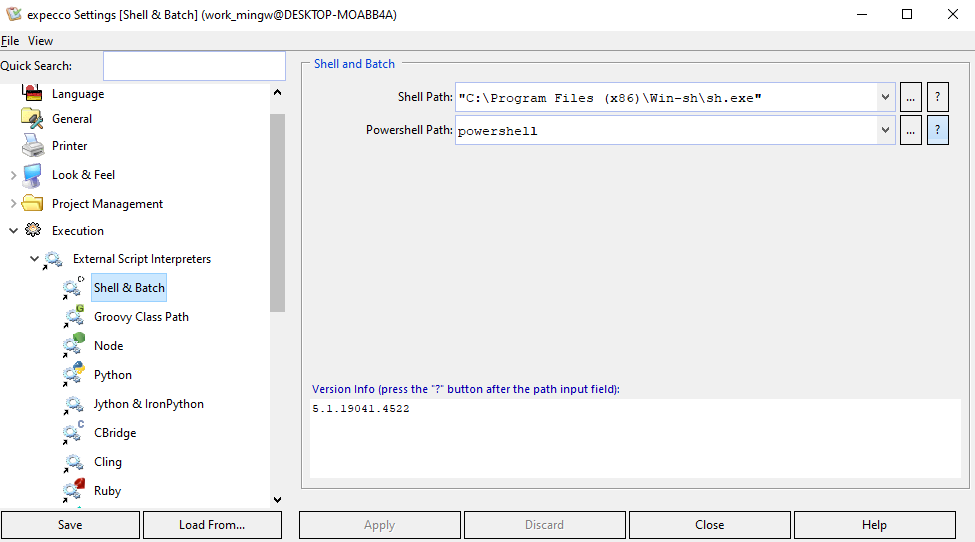Collapse the Execution tree node
This screenshot has width=975, height=542.
(x=13, y=231)
